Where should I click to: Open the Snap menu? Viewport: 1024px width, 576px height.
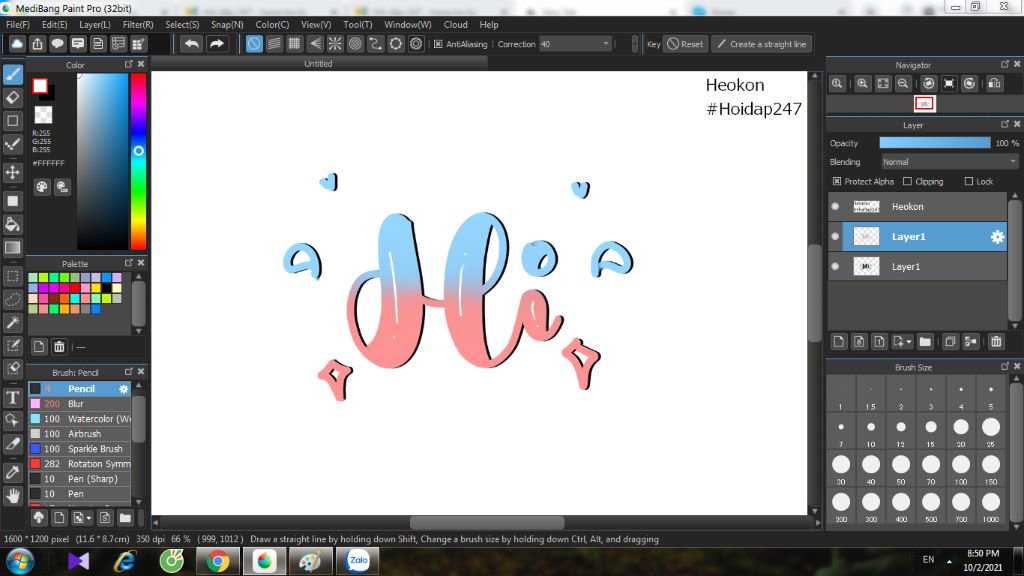pos(227,25)
